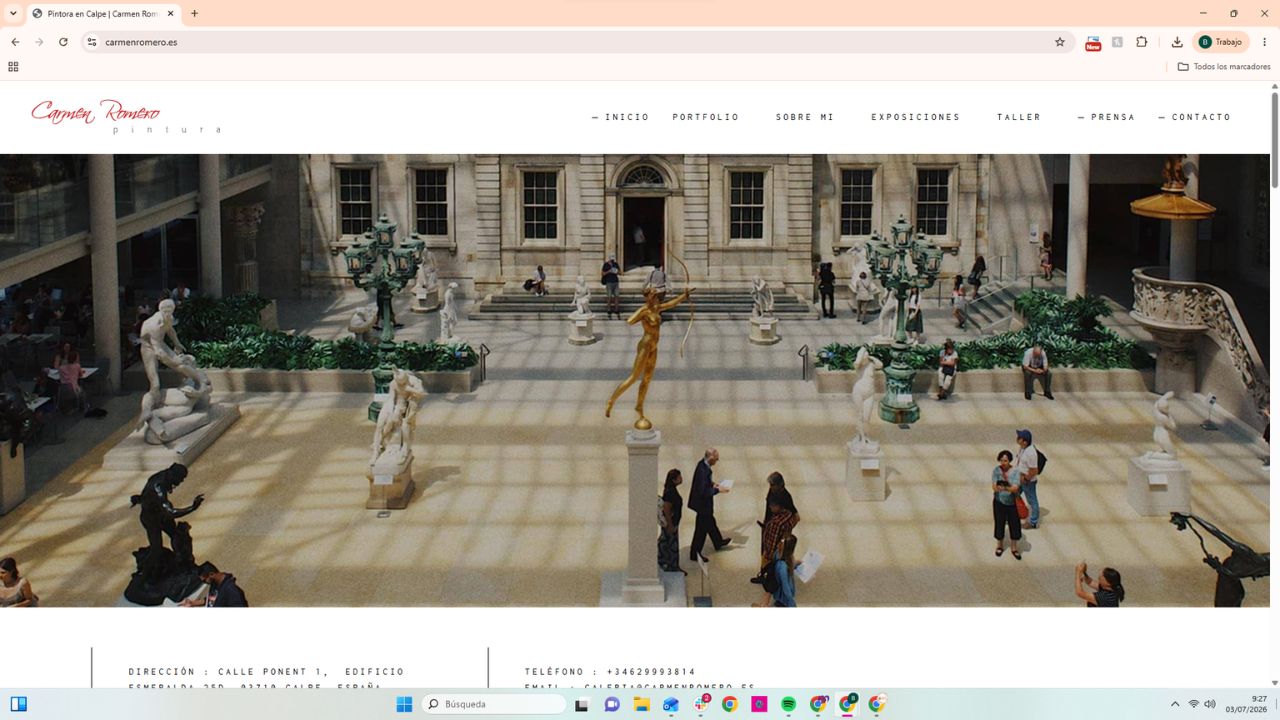Open Task View from the taskbar
The height and width of the screenshot is (720, 1280).
[581, 704]
